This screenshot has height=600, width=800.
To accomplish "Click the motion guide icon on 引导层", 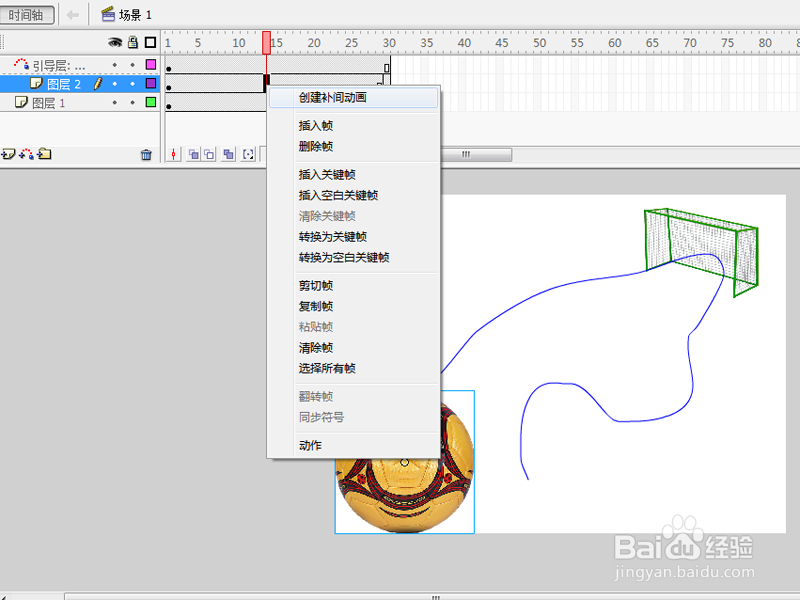I will tap(21, 64).
